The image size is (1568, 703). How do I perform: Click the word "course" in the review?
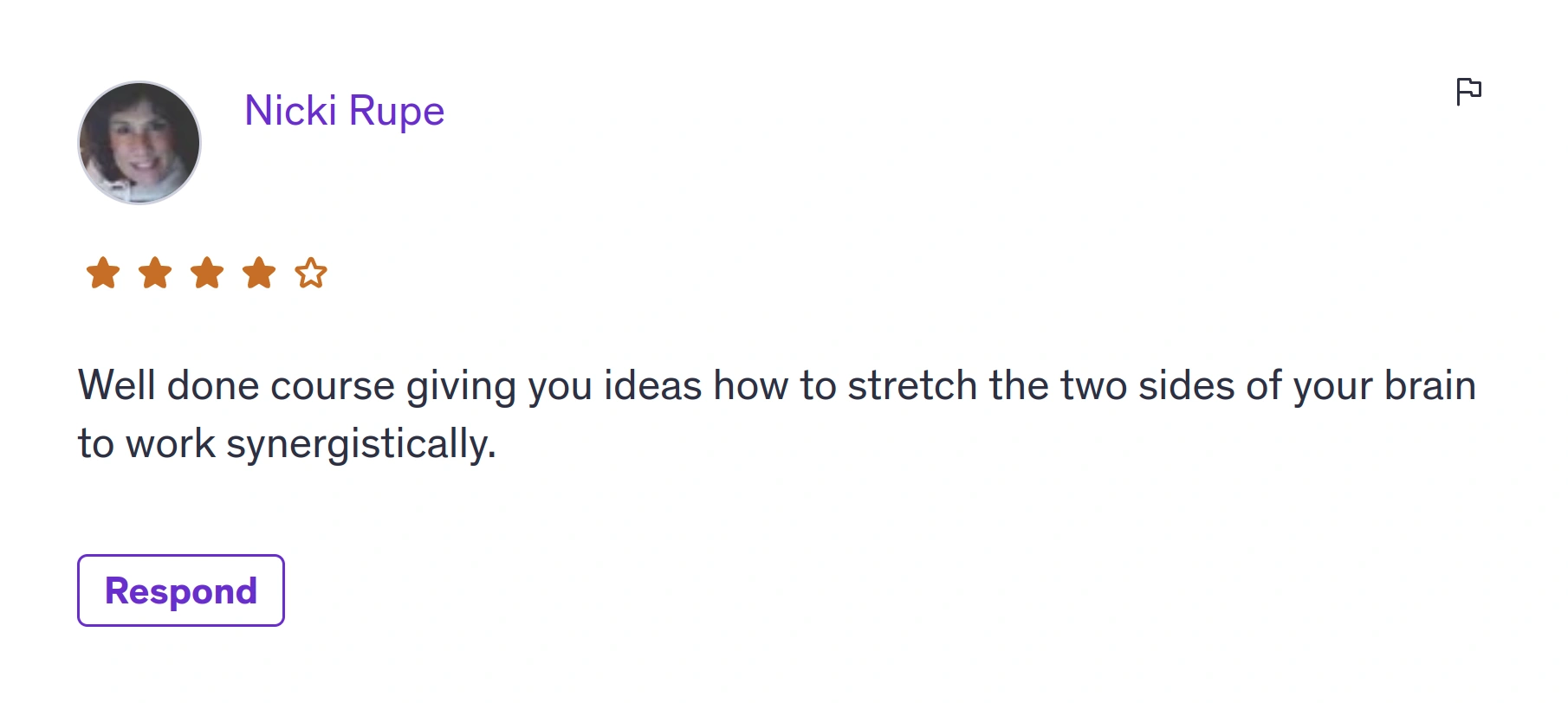pyautogui.click(x=333, y=387)
